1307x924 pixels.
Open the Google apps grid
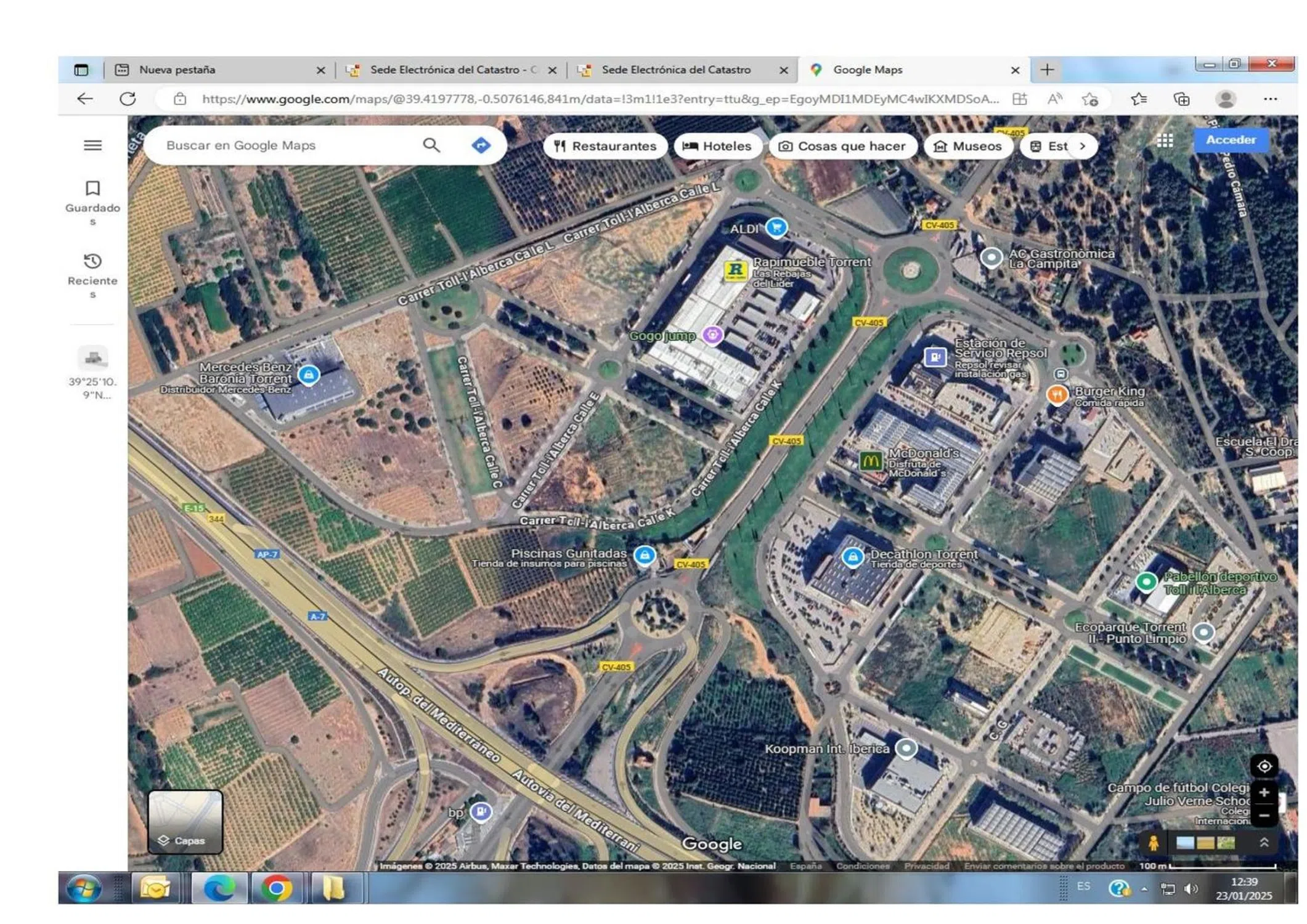[x=1165, y=141]
